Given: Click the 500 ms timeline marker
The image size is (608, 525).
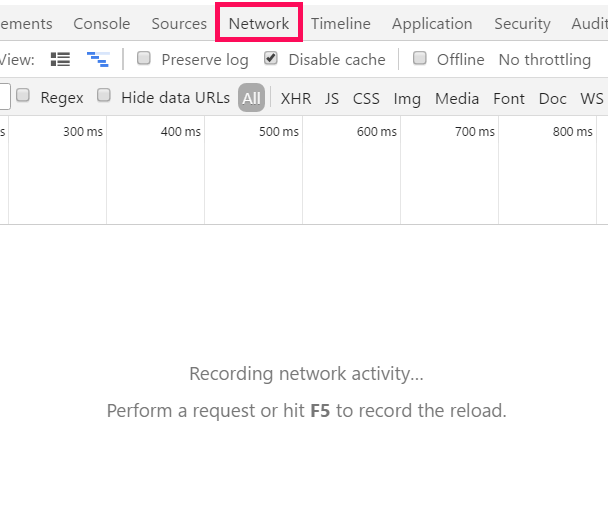Looking at the screenshot, I should 279,132.
